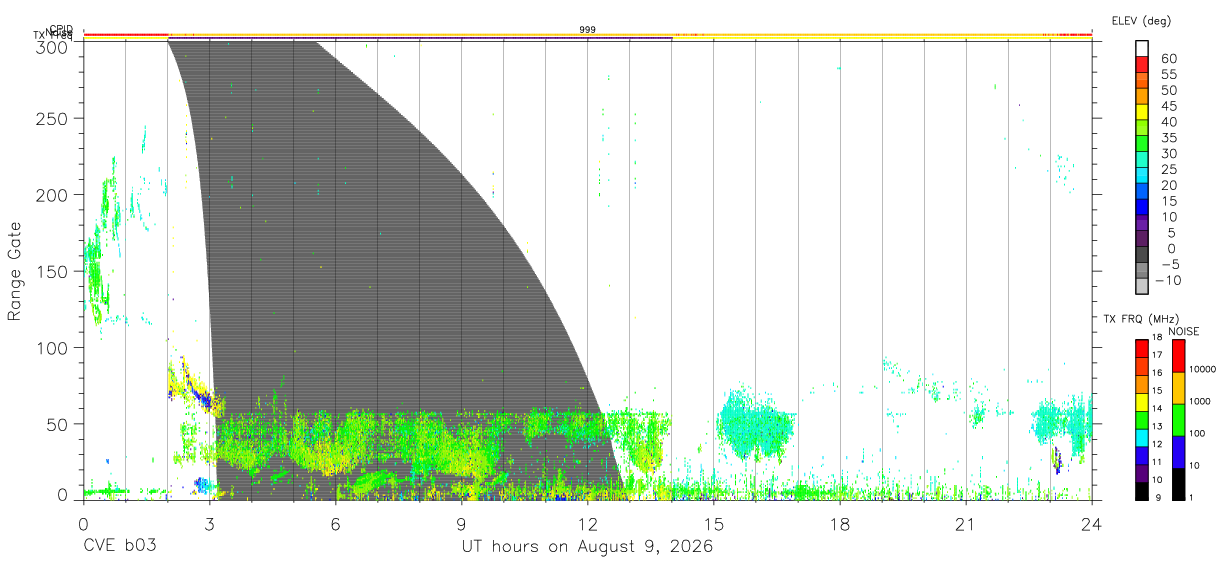Click the '13' label on the TX FRQ scale
The width and height of the screenshot is (1228, 567).
pyautogui.click(x=1158, y=427)
